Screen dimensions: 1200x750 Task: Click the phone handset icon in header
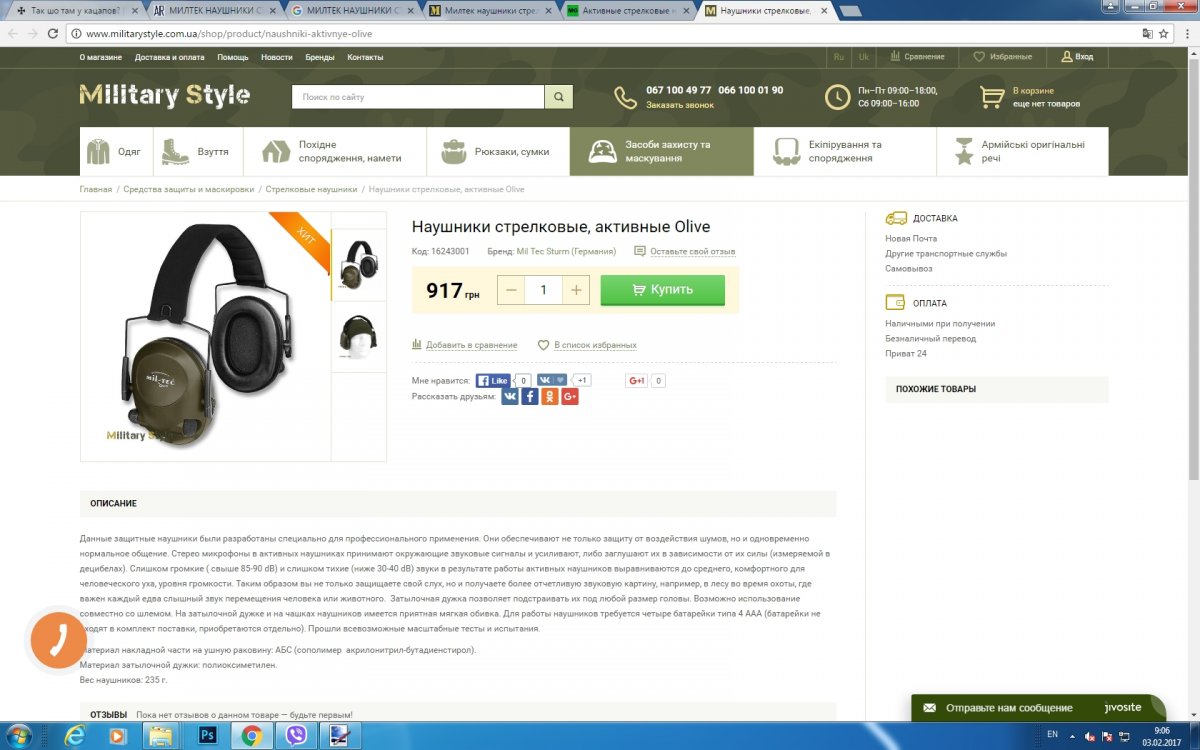pyautogui.click(x=625, y=97)
